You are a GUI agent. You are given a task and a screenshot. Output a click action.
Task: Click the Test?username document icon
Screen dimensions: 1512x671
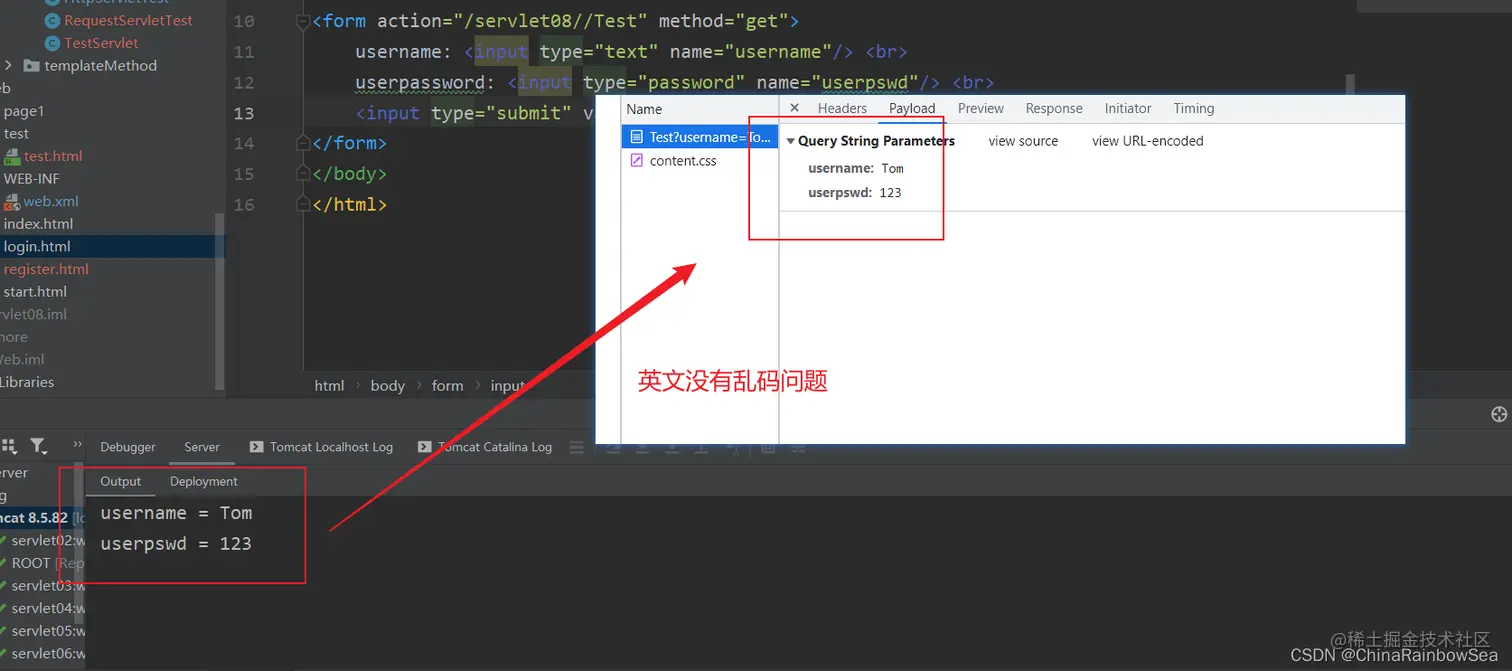[636, 137]
